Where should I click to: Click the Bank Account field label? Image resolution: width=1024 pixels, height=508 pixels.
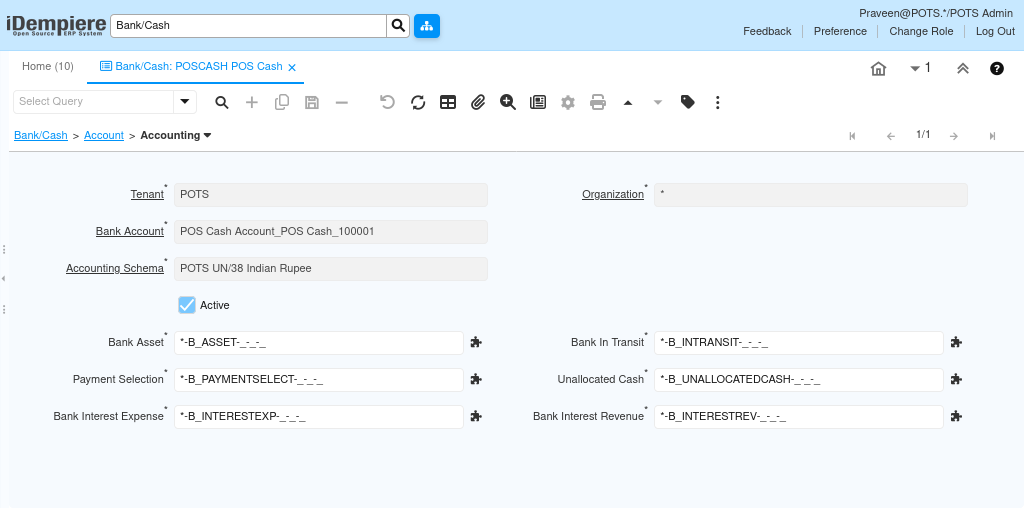(130, 231)
